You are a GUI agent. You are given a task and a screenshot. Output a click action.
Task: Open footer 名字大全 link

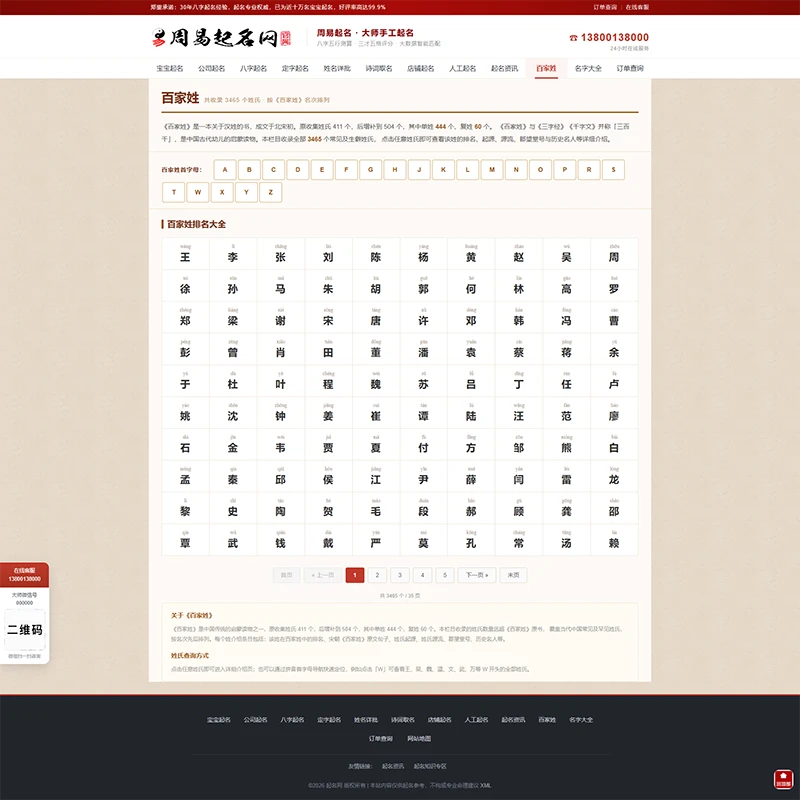point(581,719)
